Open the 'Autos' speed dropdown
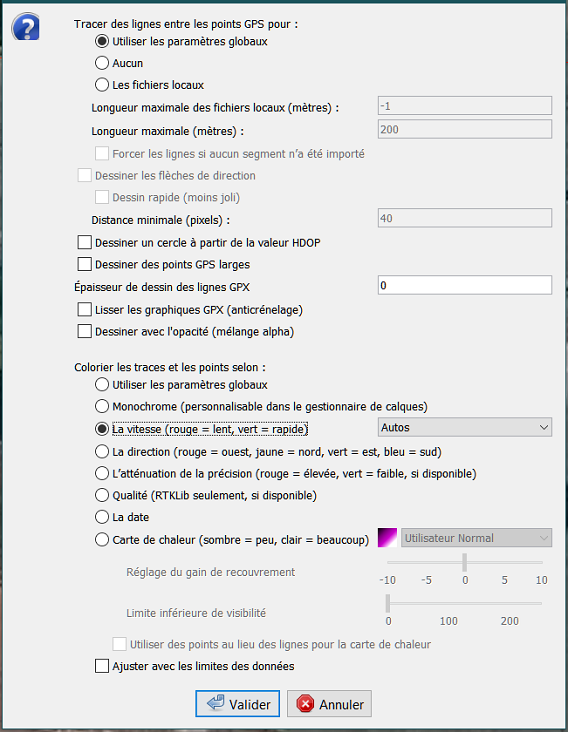Screen dimensions: 568x732 tap(464, 427)
